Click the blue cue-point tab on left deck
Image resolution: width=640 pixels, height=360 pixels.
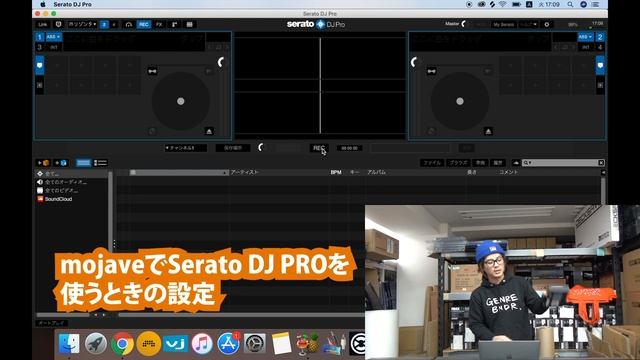point(40,65)
